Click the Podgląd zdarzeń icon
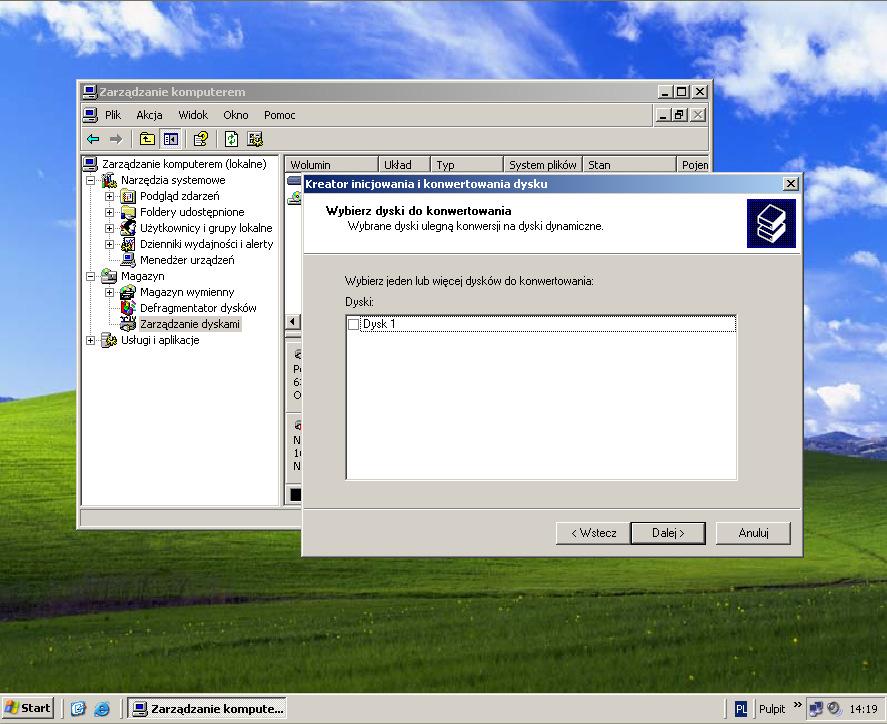The image size is (887, 724). click(128, 196)
